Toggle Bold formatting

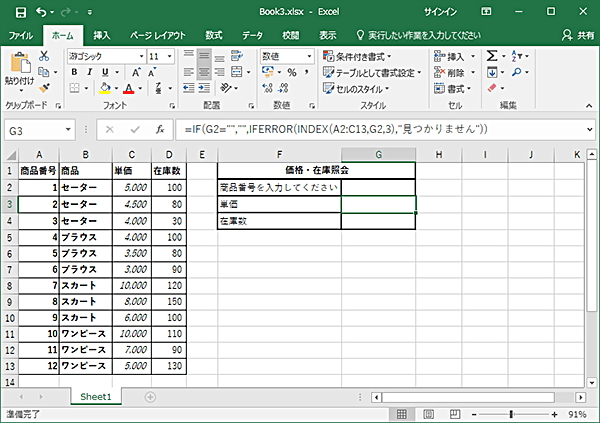coord(75,73)
